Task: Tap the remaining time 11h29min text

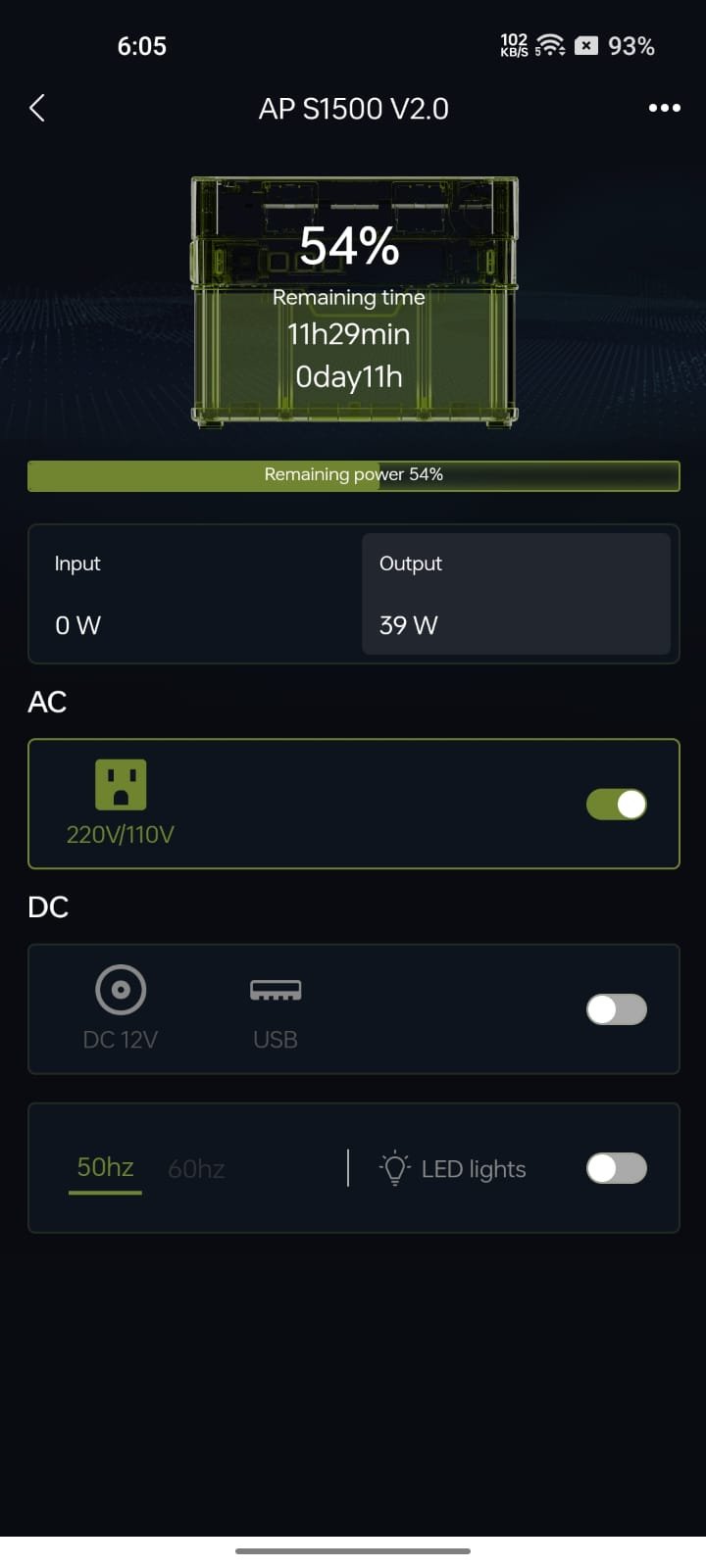Action: (x=349, y=334)
